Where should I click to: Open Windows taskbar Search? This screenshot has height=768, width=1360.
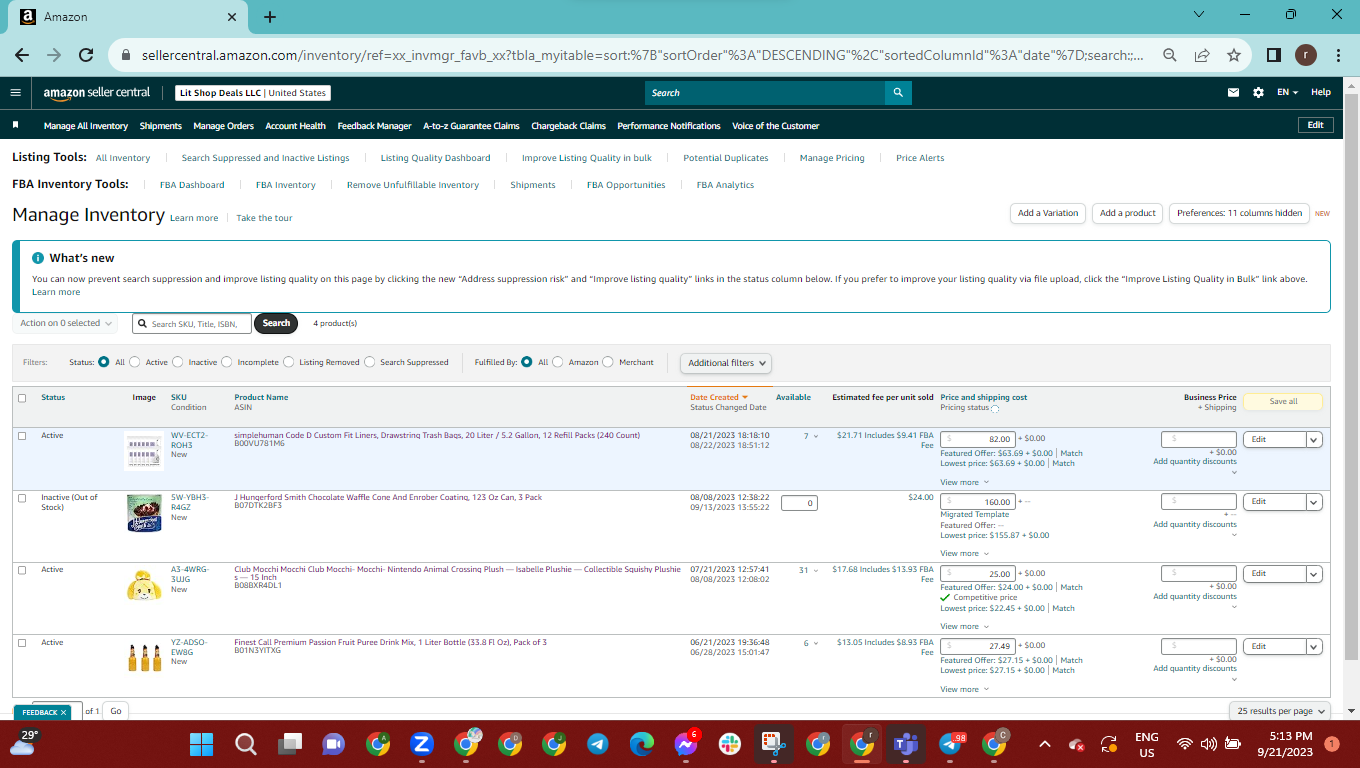pos(245,744)
